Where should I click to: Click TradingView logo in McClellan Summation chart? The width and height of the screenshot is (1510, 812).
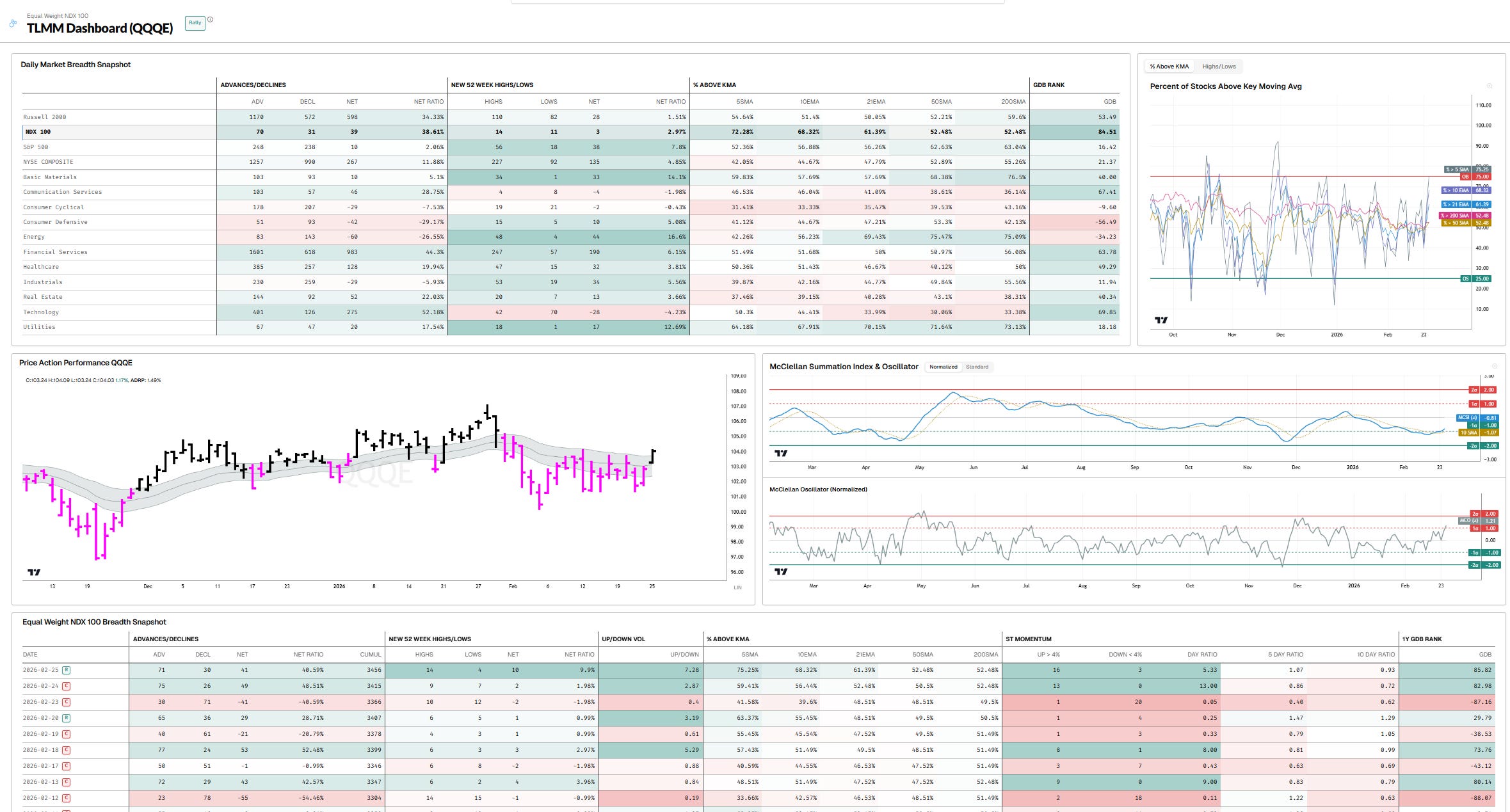[781, 453]
